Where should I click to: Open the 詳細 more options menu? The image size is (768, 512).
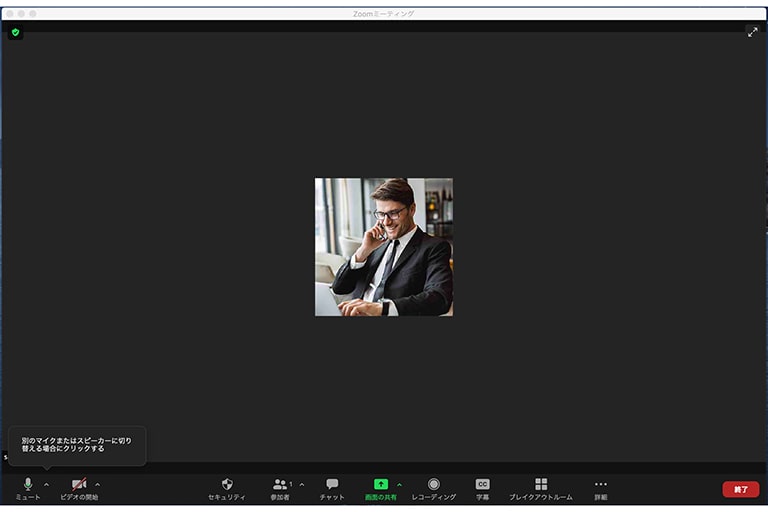click(x=601, y=489)
